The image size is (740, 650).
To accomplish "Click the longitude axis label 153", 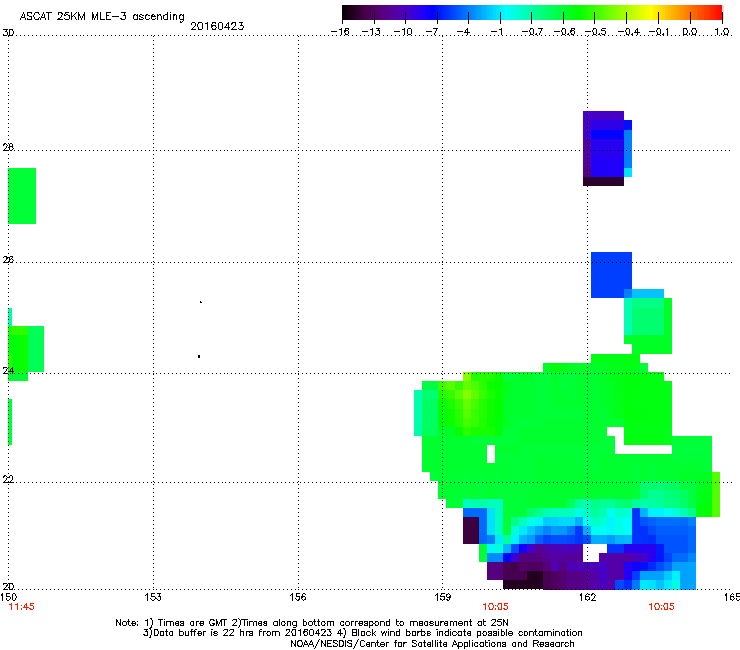I will (x=153, y=597).
